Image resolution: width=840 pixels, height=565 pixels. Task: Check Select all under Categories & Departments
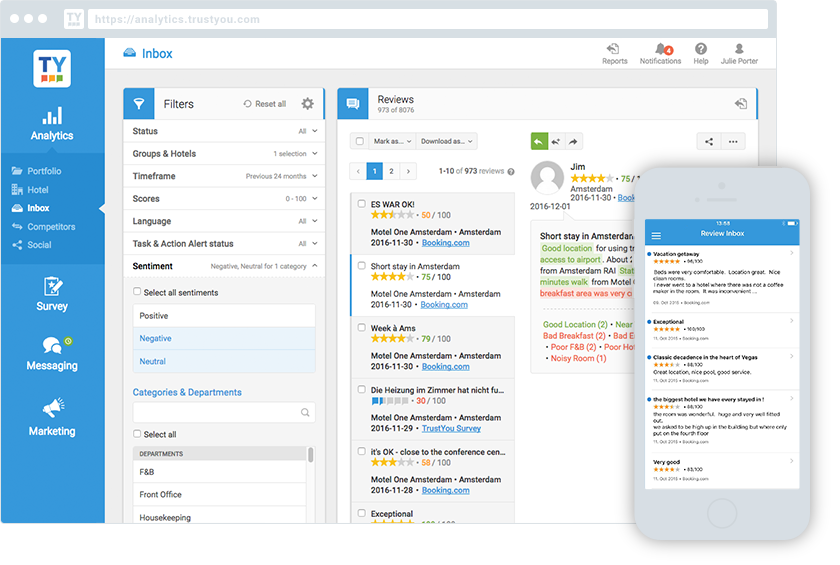click(137, 435)
